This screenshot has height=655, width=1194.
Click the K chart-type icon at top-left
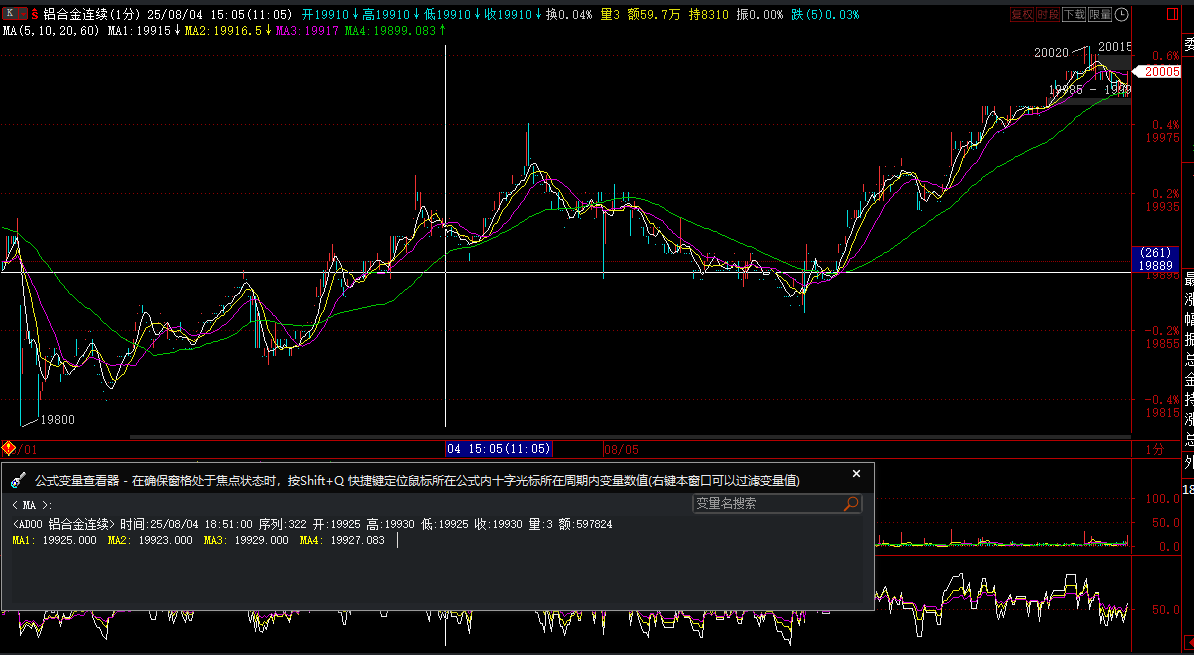tap(8, 14)
